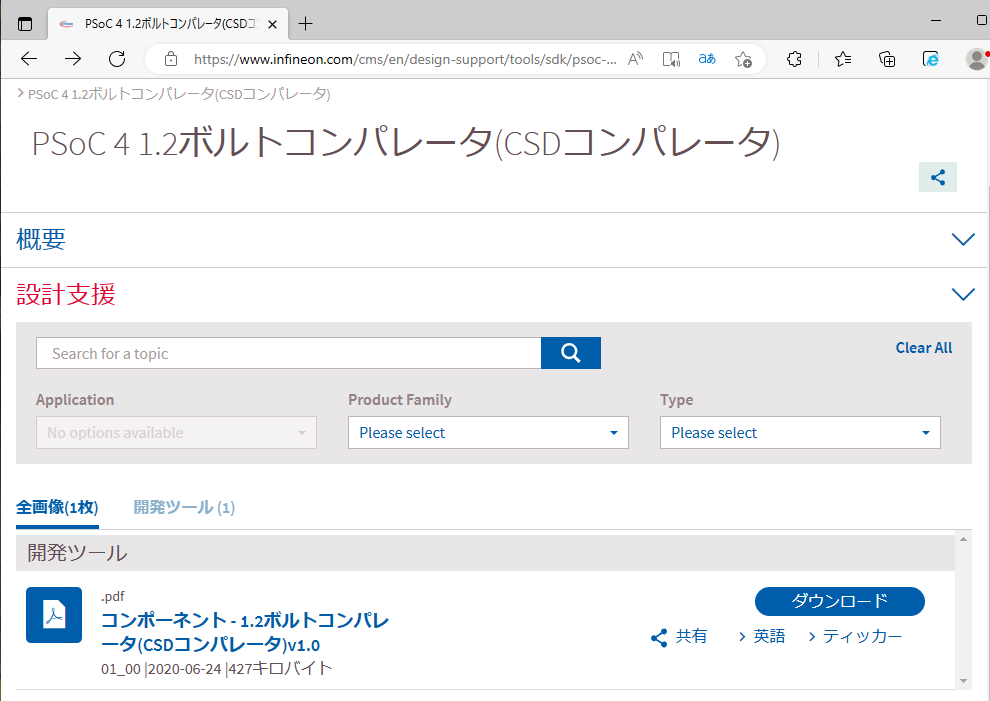
Task: Click the 概要 section heading
Action: pos(41,239)
